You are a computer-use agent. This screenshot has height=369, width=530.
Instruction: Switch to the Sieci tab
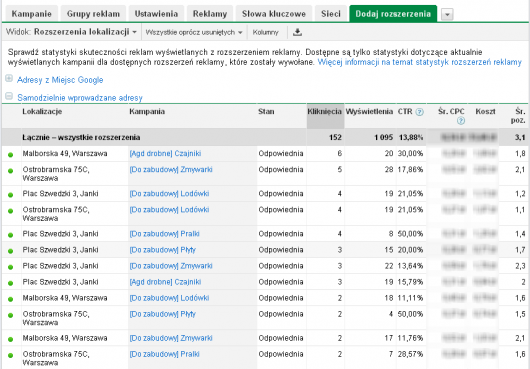331,14
